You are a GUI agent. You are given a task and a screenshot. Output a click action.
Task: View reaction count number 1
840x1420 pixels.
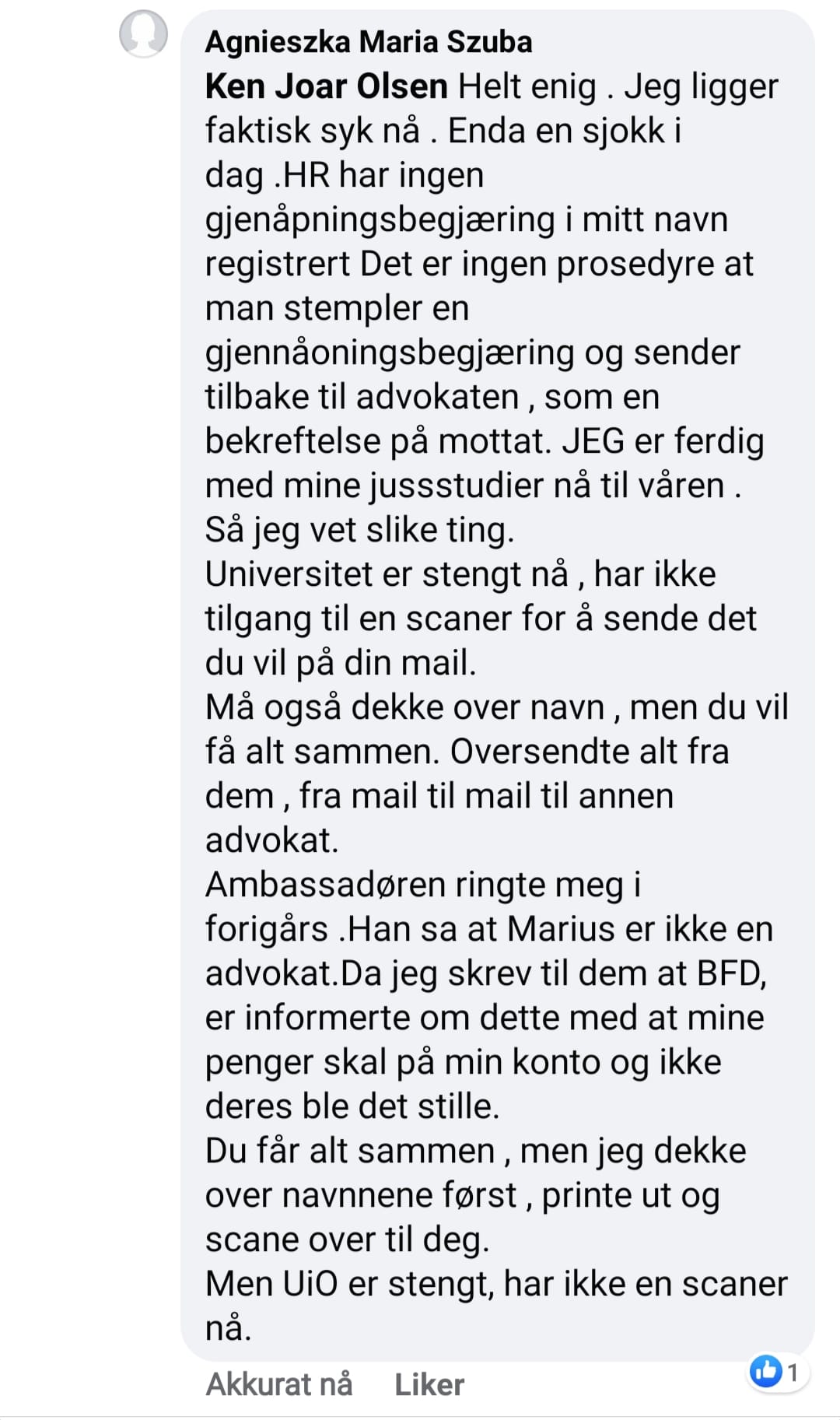[x=793, y=1373]
